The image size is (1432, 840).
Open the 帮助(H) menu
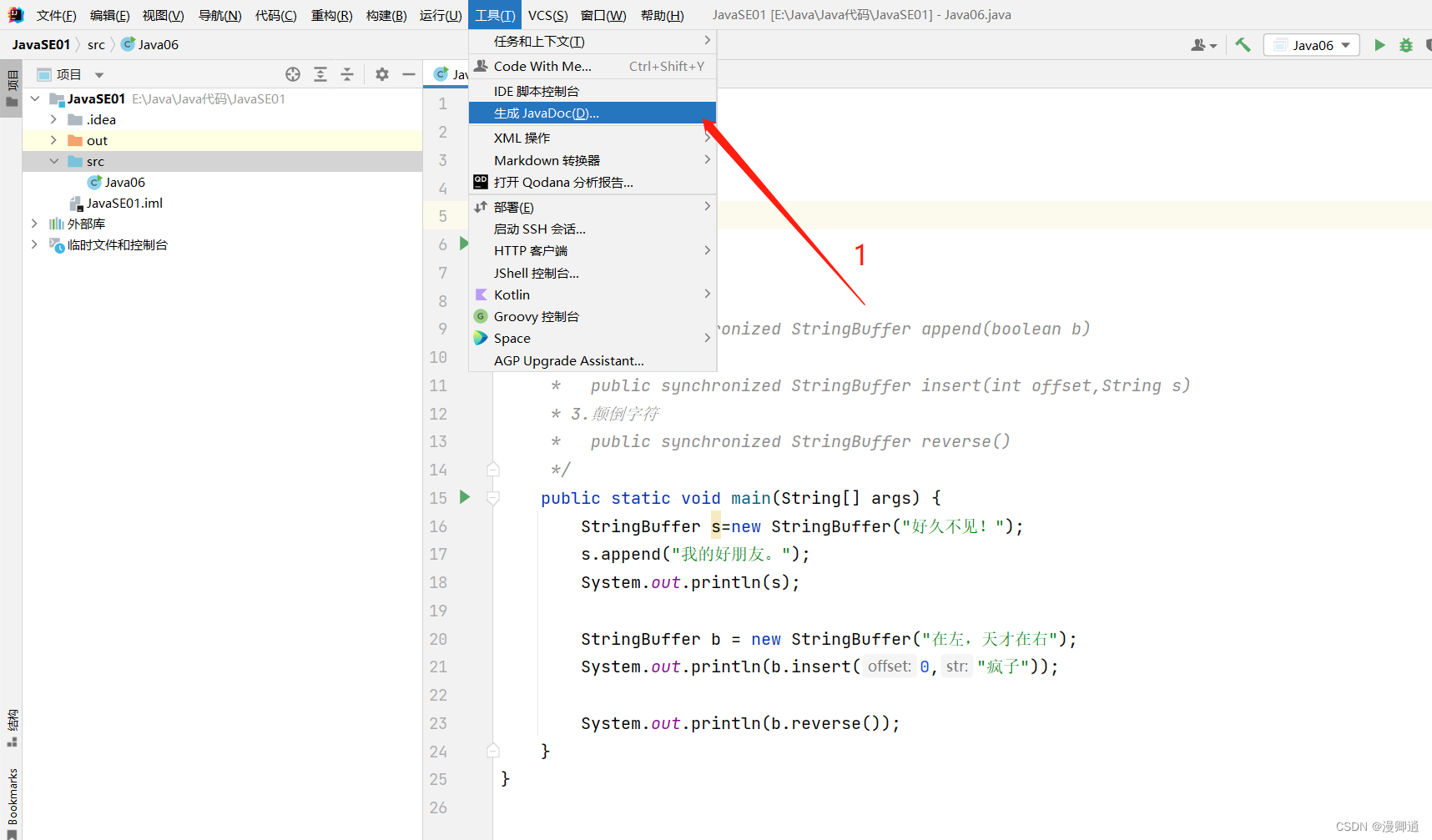[x=662, y=15]
